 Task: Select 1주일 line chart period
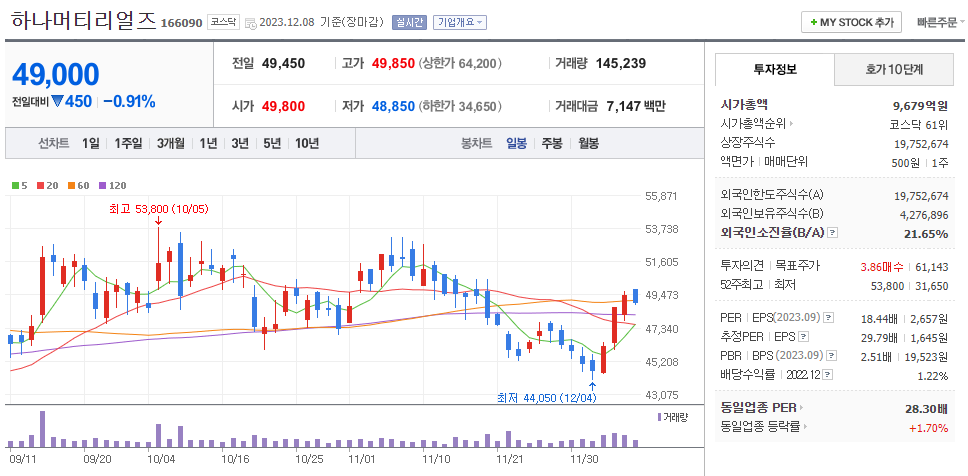[128, 143]
